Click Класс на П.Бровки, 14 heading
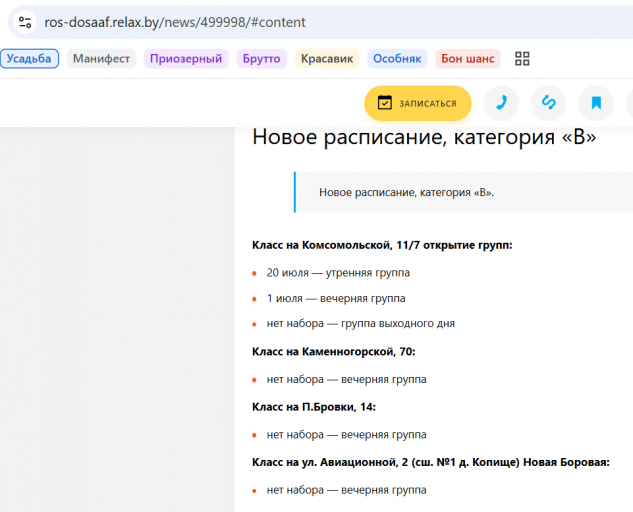 point(314,407)
